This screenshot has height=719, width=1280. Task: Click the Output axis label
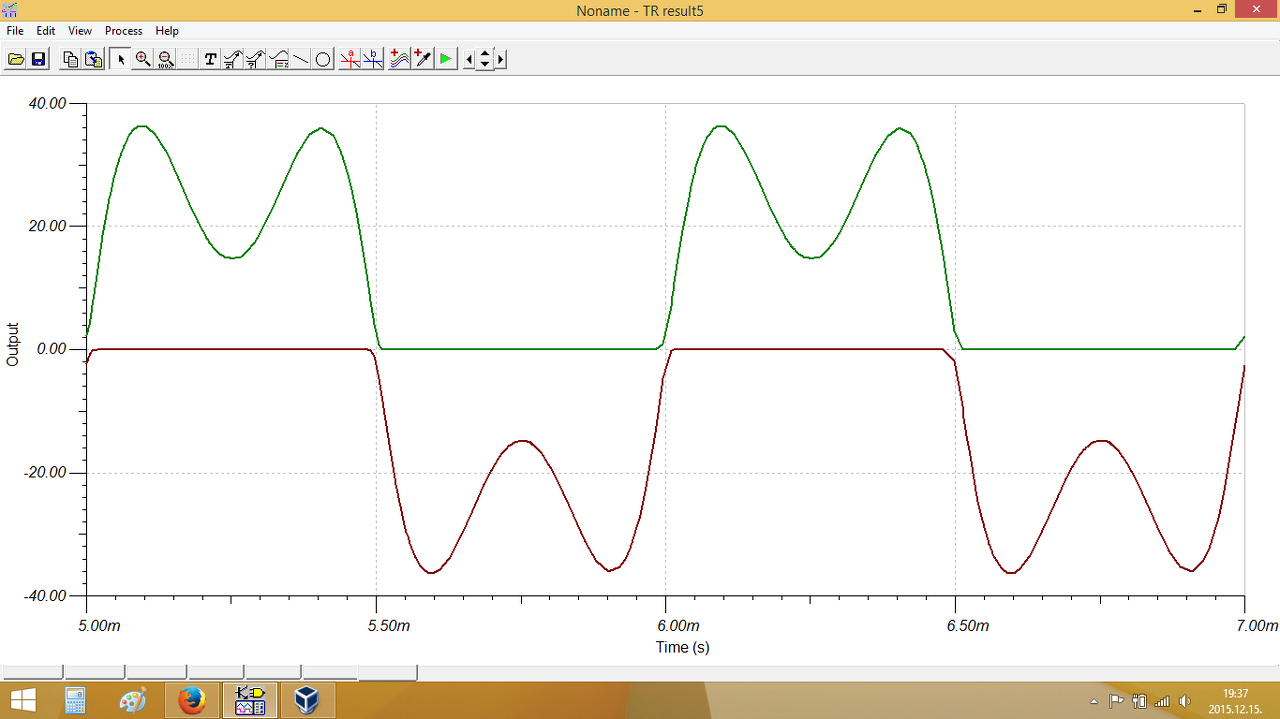pyautogui.click(x=13, y=344)
